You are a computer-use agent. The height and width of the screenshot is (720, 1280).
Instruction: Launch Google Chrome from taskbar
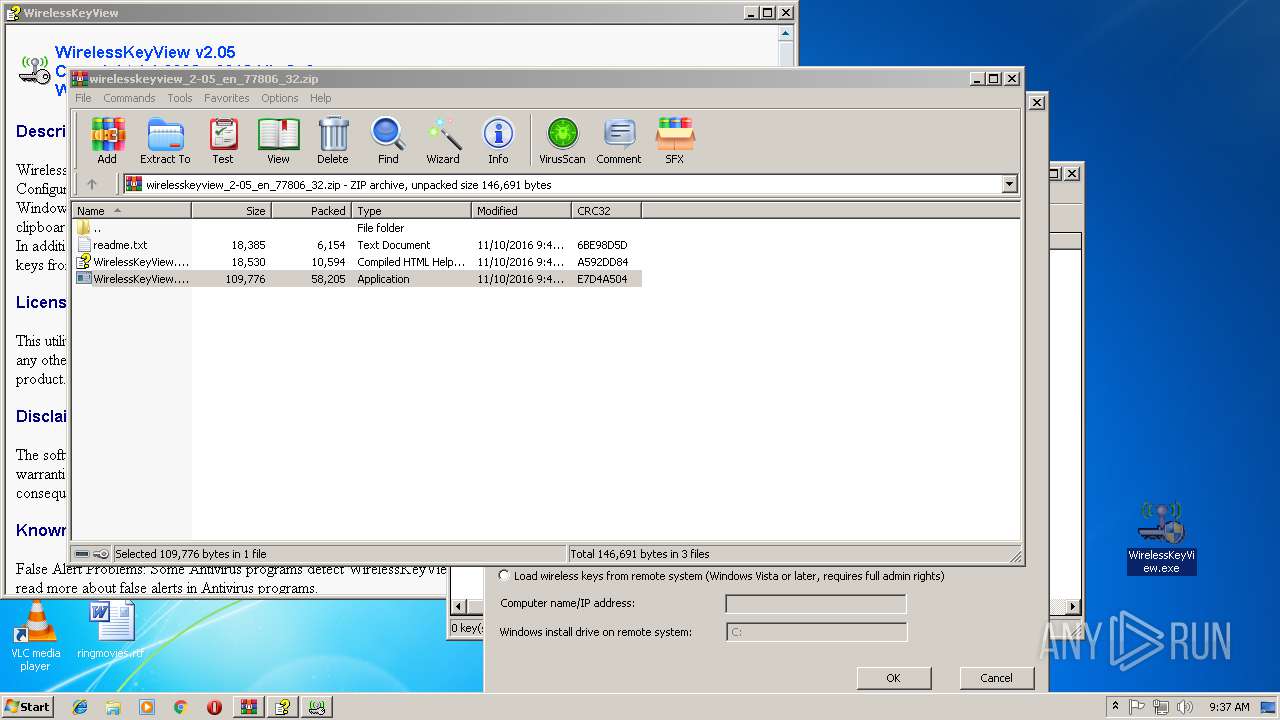tap(180, 707)
